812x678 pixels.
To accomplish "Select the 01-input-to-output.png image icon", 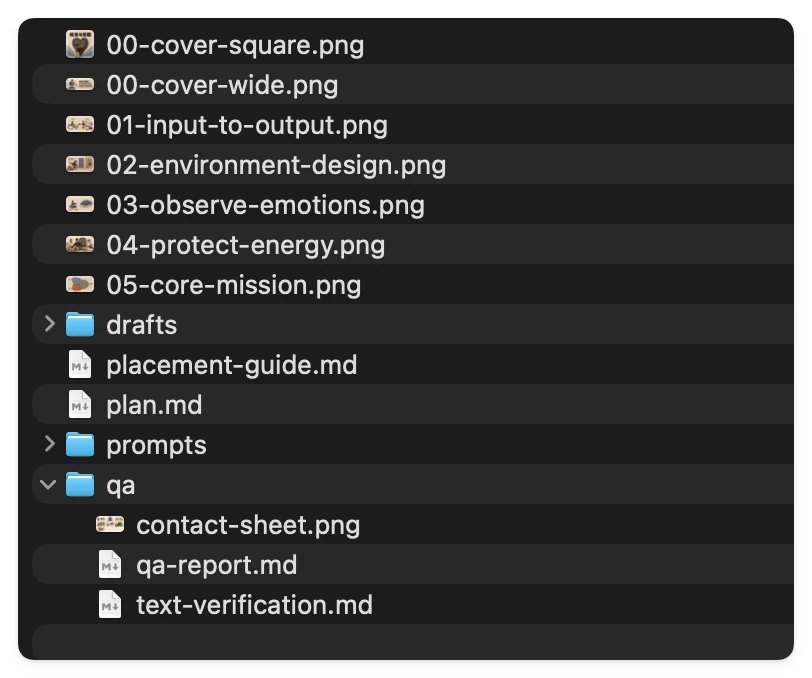I will [80, 124].
